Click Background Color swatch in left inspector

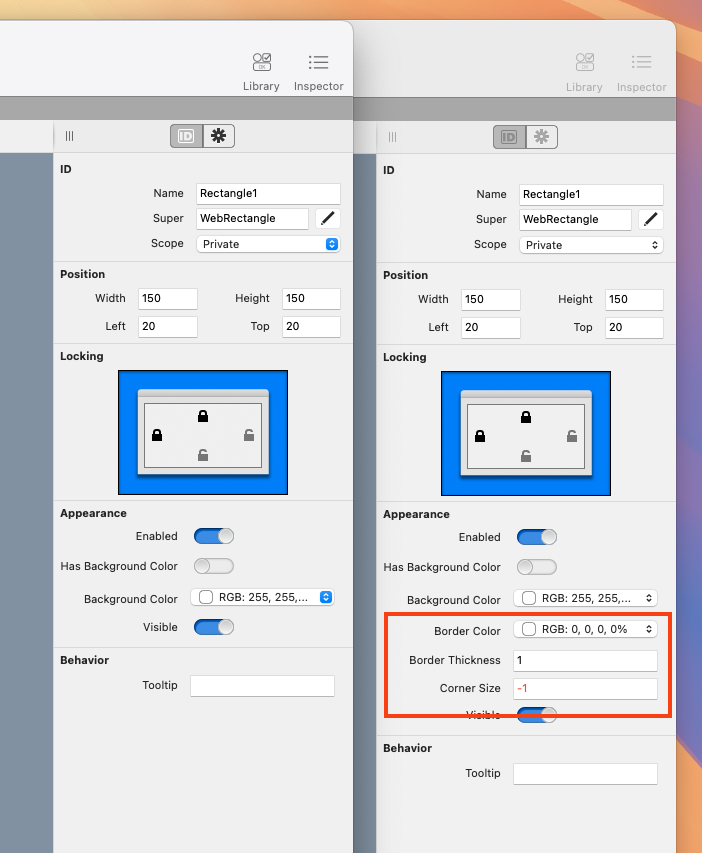click(x=206, y=597)
